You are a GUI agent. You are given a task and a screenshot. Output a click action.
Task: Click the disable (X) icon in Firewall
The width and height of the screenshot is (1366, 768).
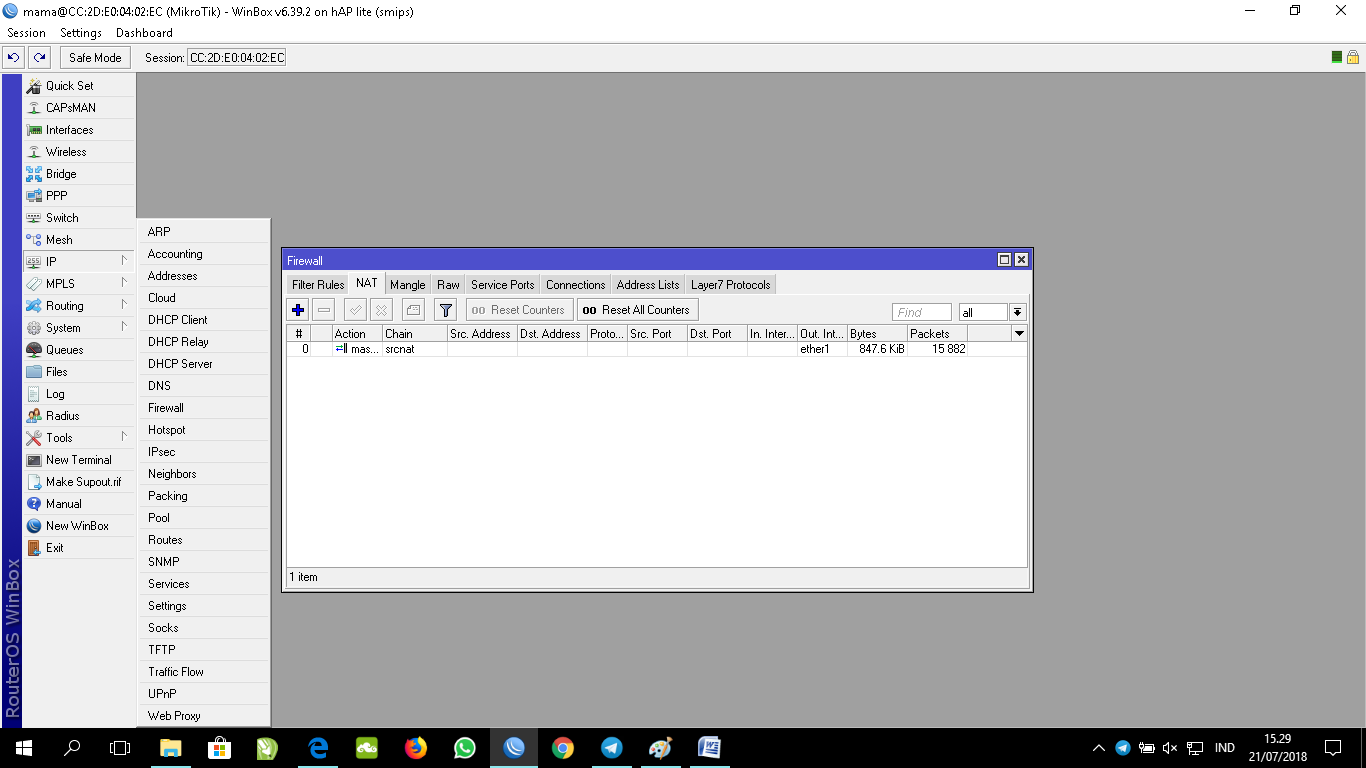[x=381, y=310]
